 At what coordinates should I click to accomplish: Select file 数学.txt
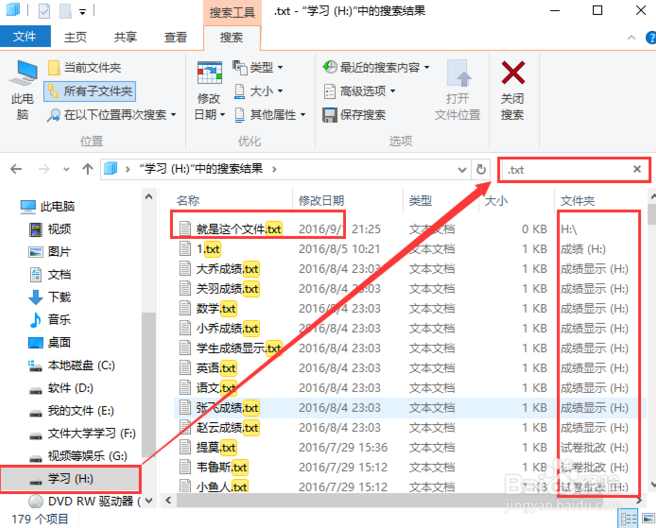(x=216, y=309)
